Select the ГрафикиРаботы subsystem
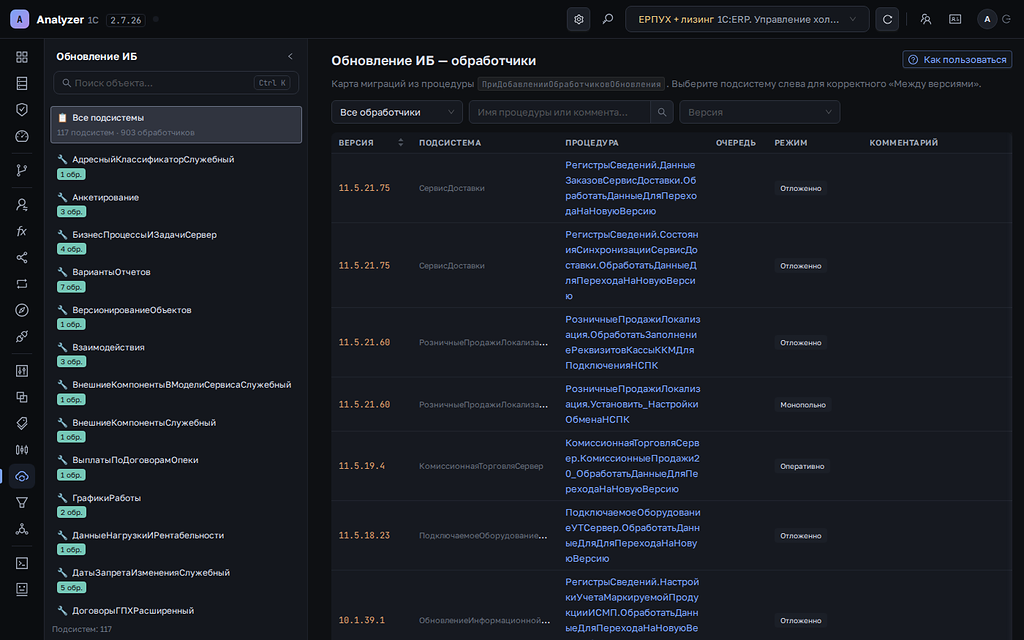This screenshot has width=1024, height=640. pos(176,505)
